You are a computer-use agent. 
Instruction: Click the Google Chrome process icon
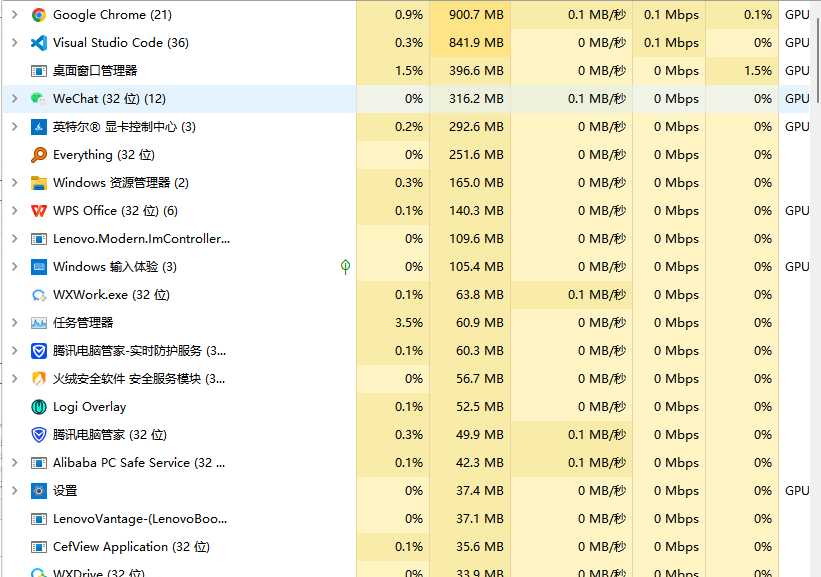[x=39, y=15]
